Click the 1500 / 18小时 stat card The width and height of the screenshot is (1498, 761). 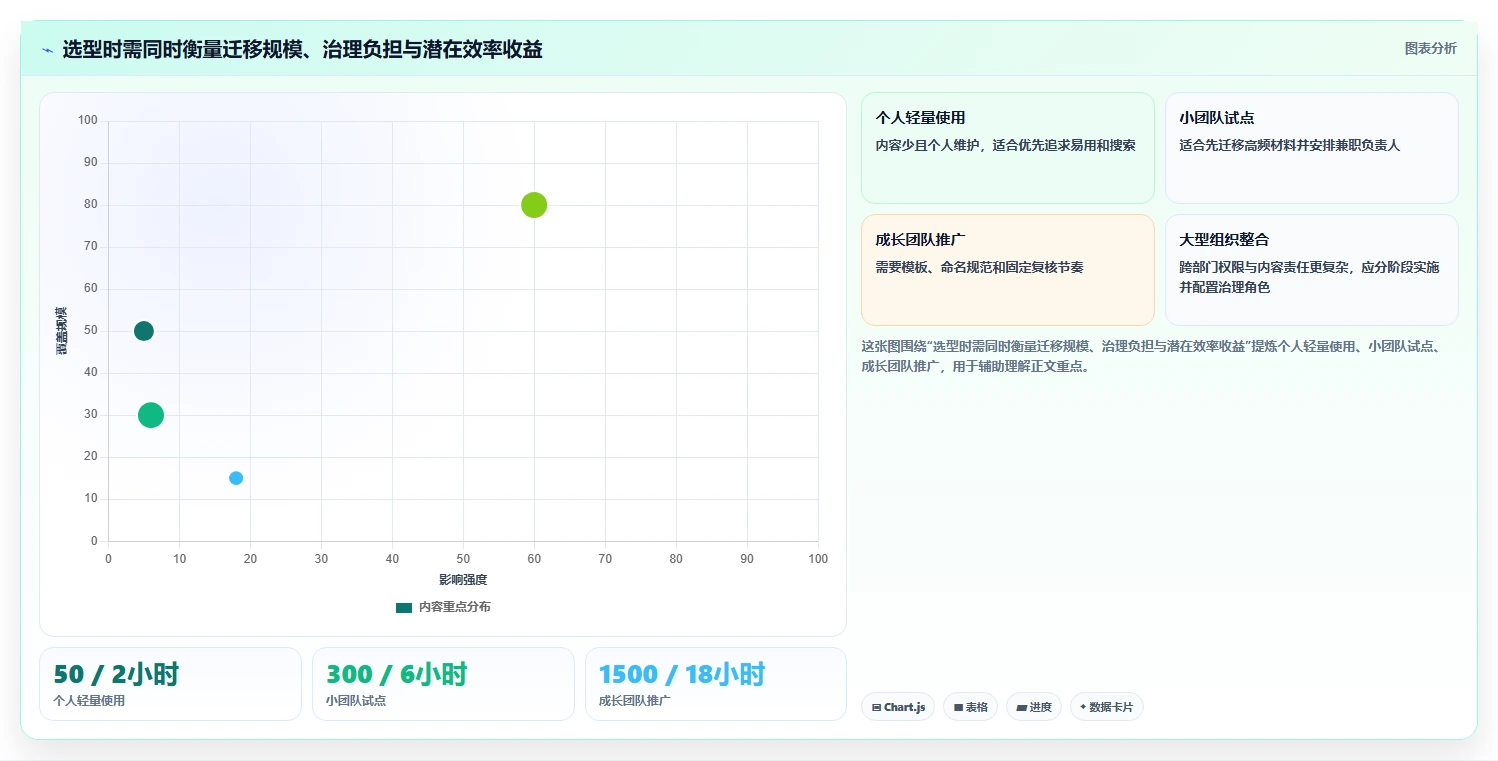tap(716, 684)
